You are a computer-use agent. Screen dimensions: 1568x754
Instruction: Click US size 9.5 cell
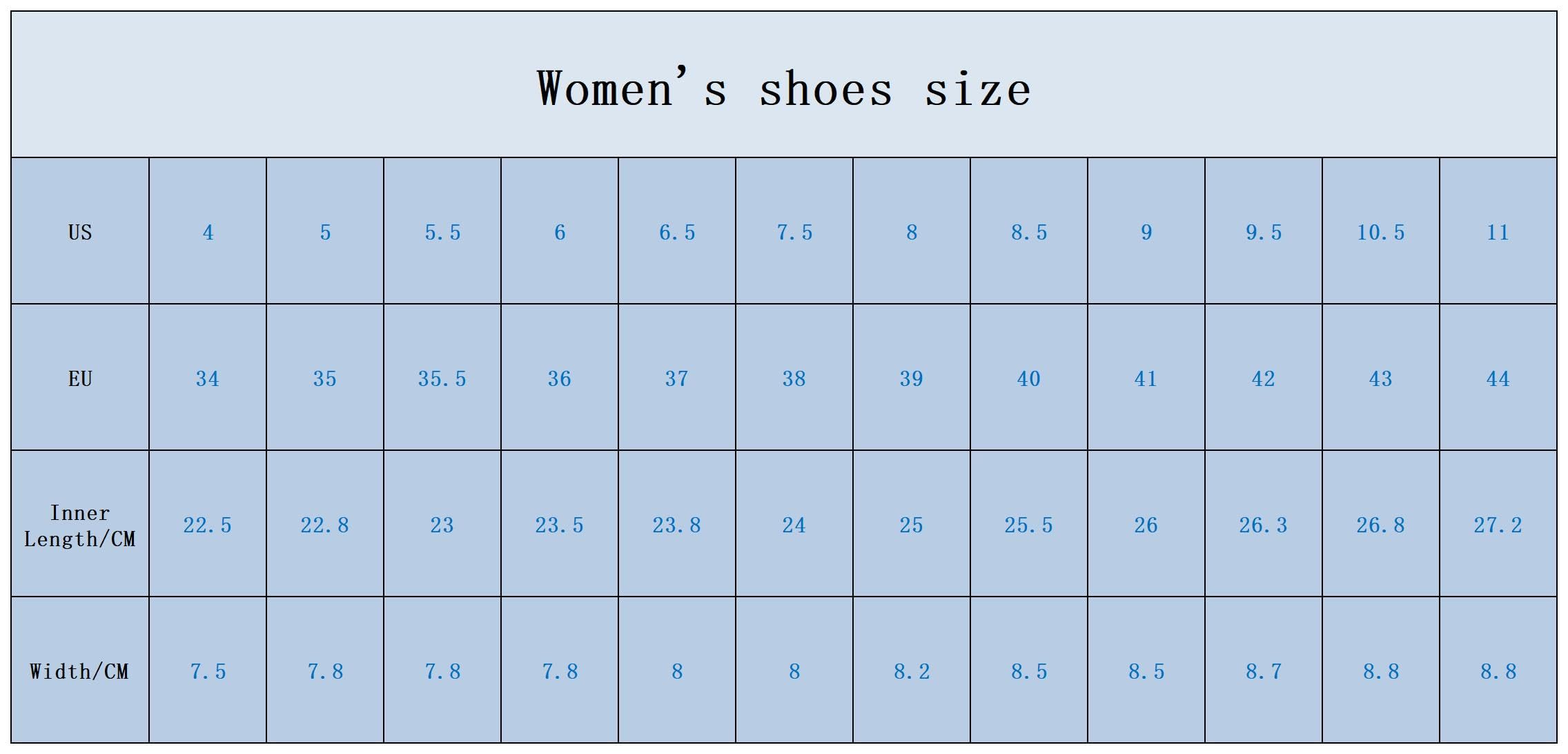coord(1263,232)
